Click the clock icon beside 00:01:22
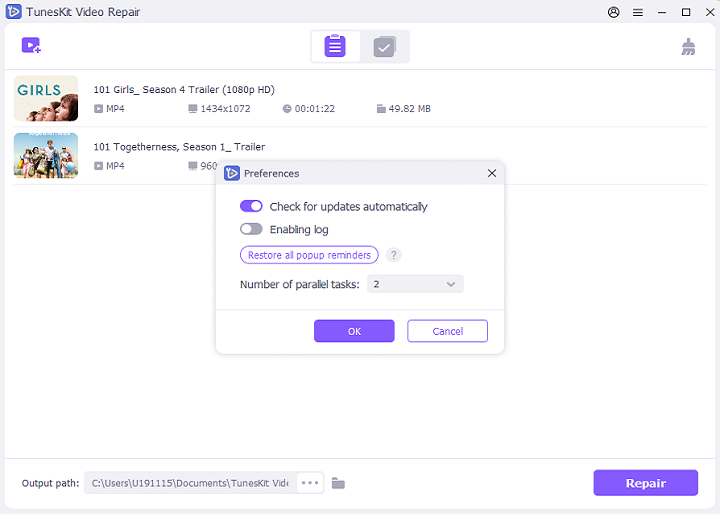 287,109
